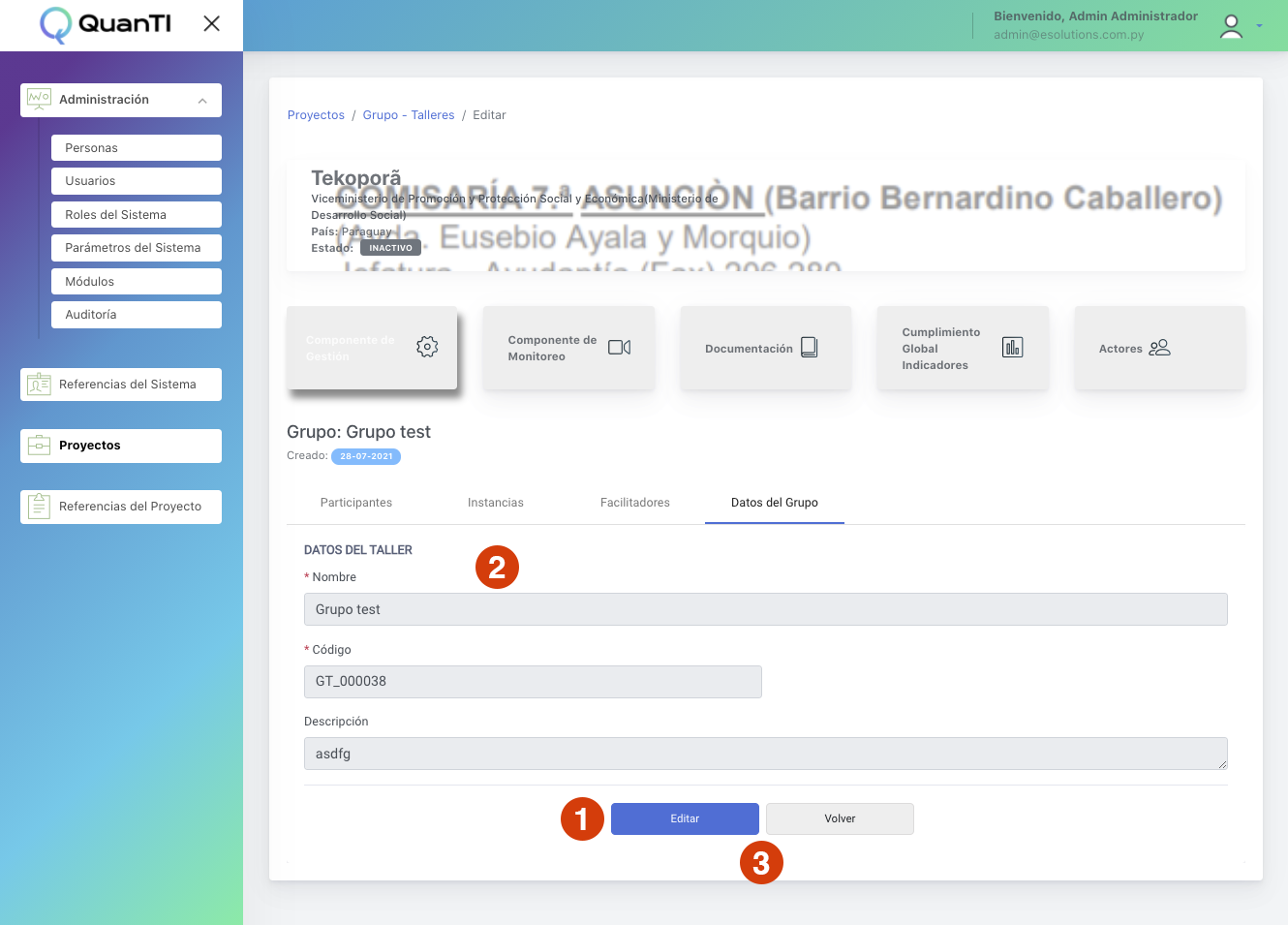Click the Volver button

pos(840,818)
